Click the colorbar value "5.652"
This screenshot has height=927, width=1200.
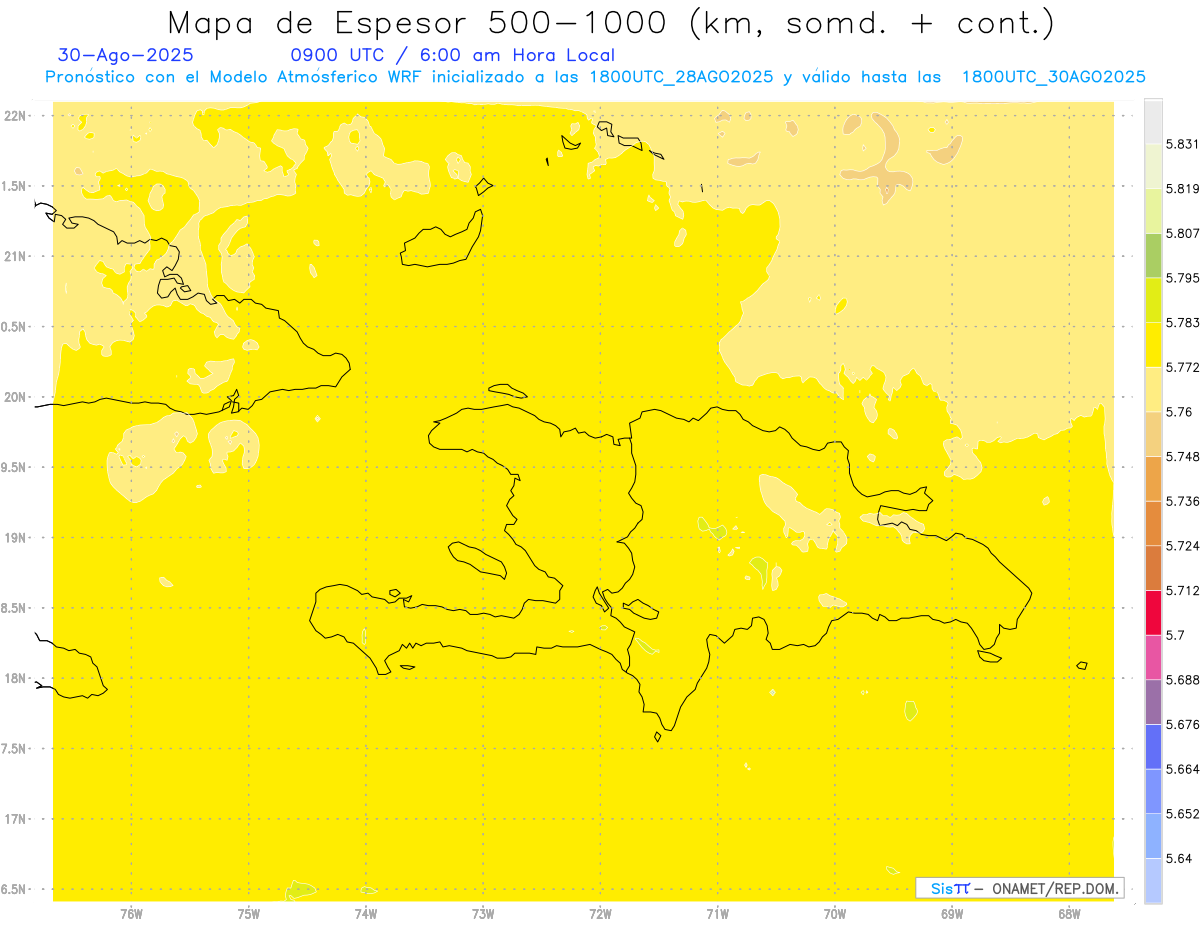pyautogui.click(x=1182, y=814)
